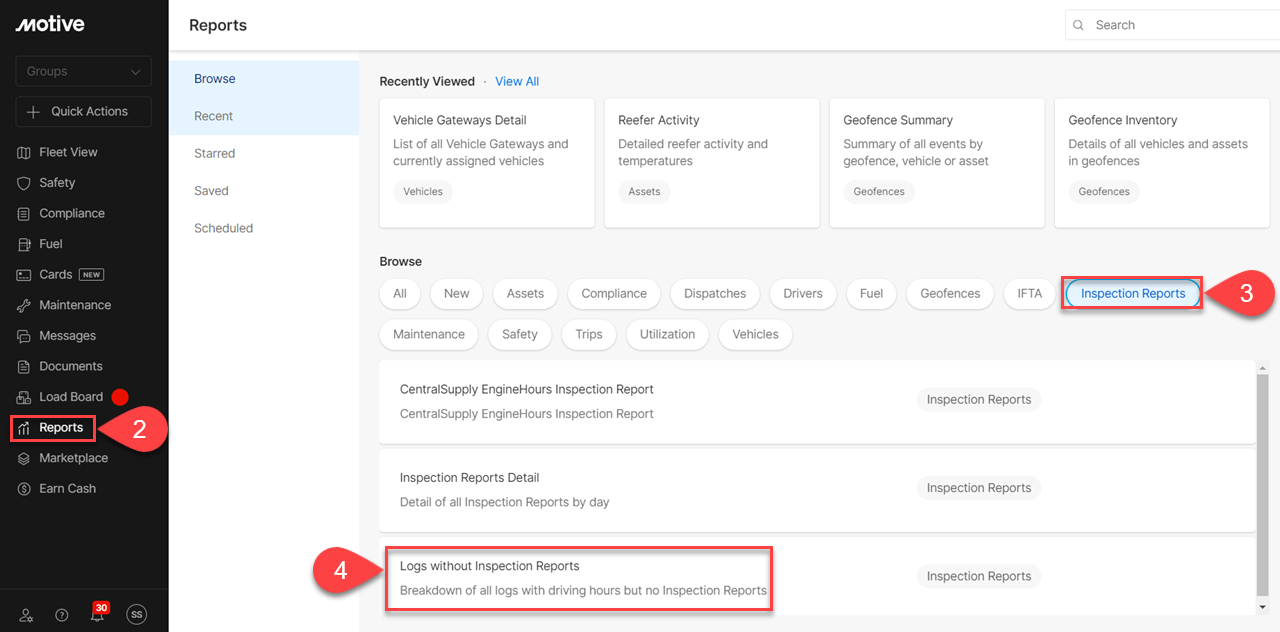Open Logs without Inspection Reports report
This screenshot has width=1280, height=632.
[x=817, y=577]
